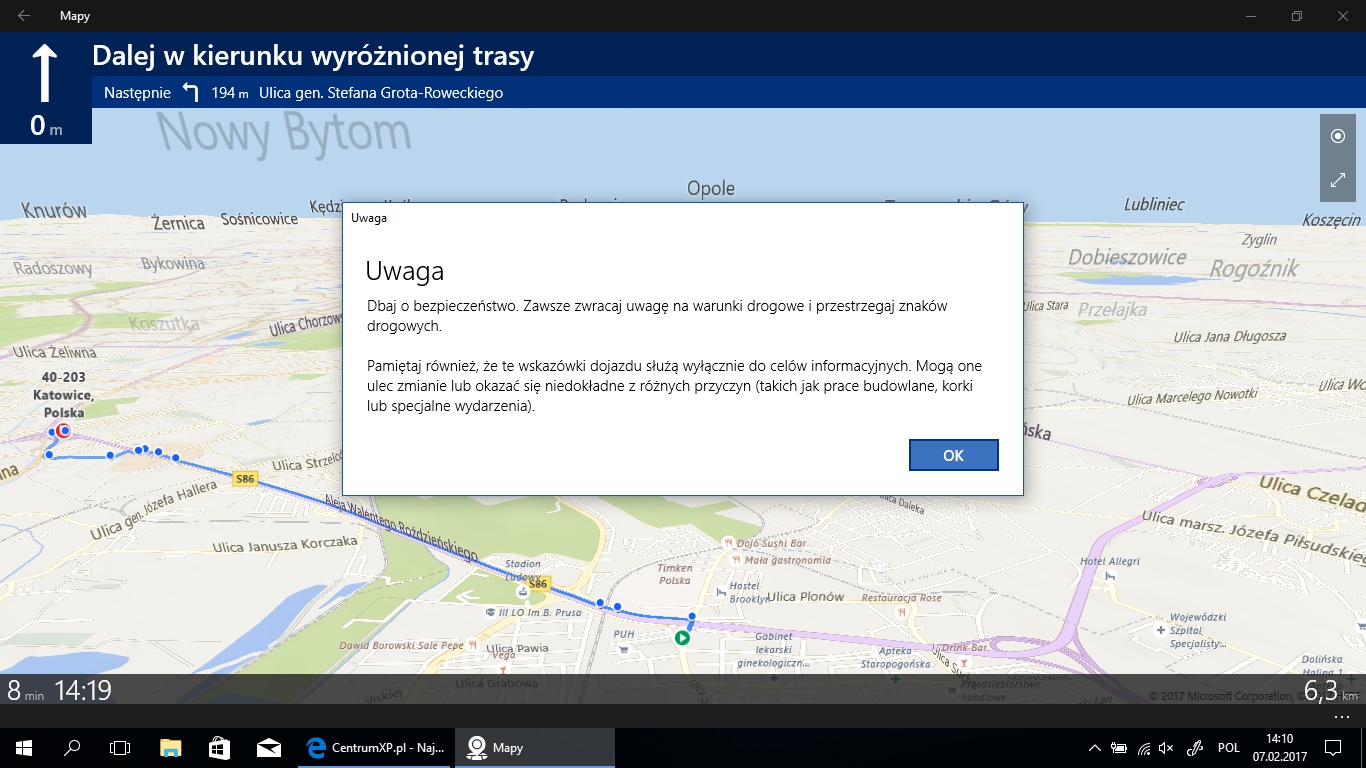This screenshot has height=768, width=1366.
Task: Open Windows taskbar search
Action: pyautogui.click(x=72, y=747)
